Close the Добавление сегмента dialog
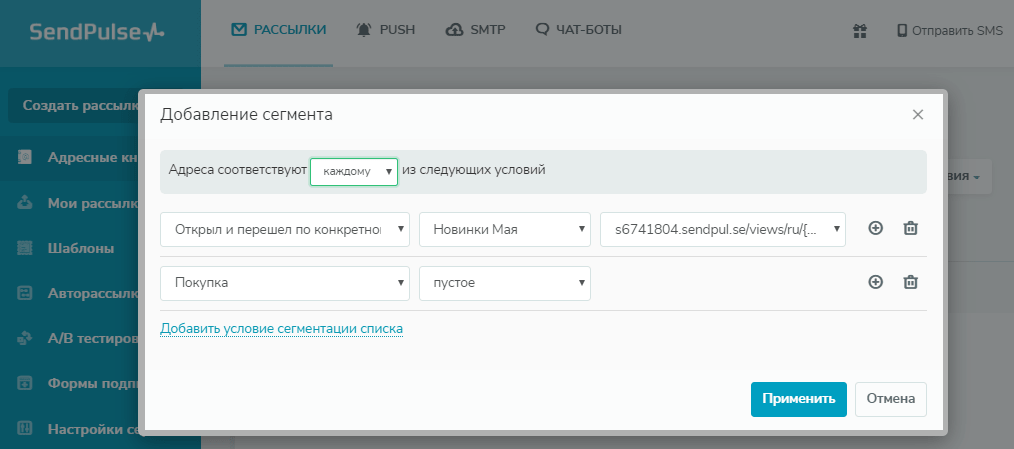The width and height of the screenshot is (1014, 449). coord(918,115)
